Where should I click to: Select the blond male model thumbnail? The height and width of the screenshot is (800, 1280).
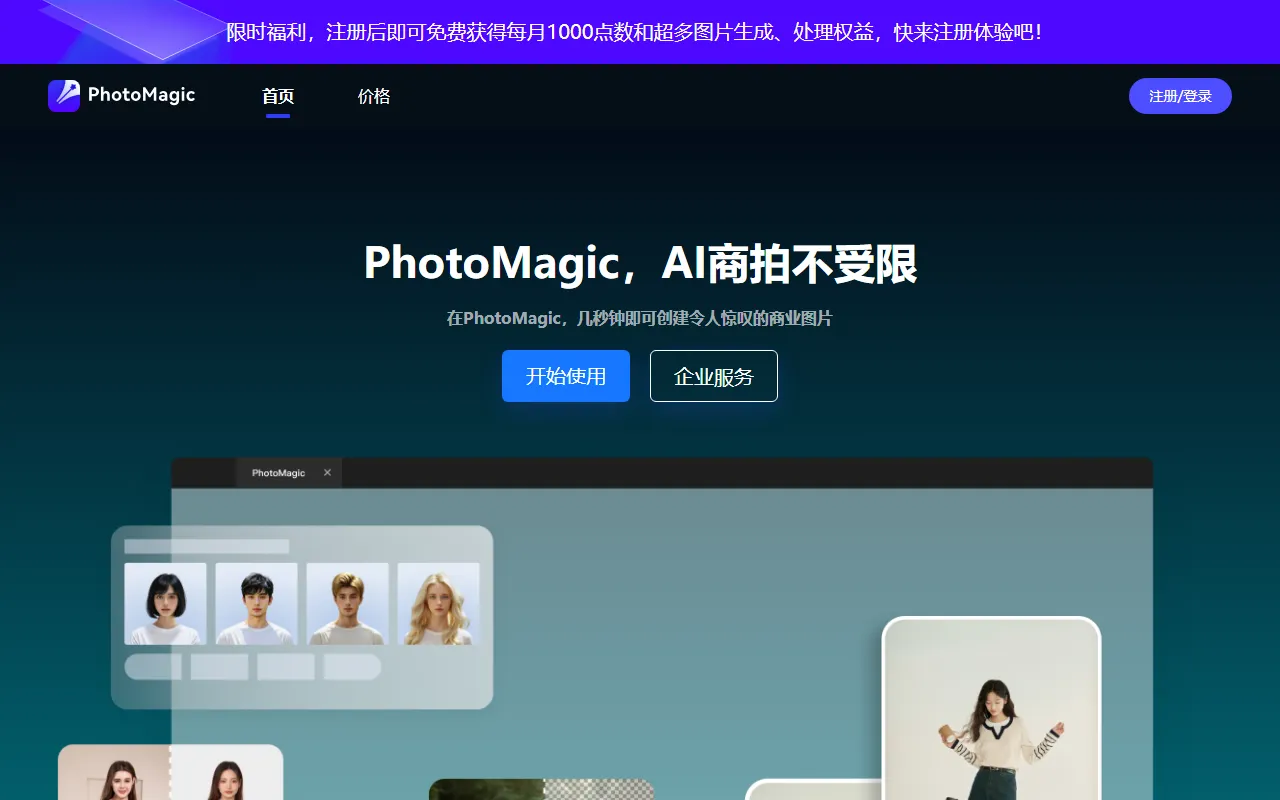pyautogui.click(x=348, y=604)
